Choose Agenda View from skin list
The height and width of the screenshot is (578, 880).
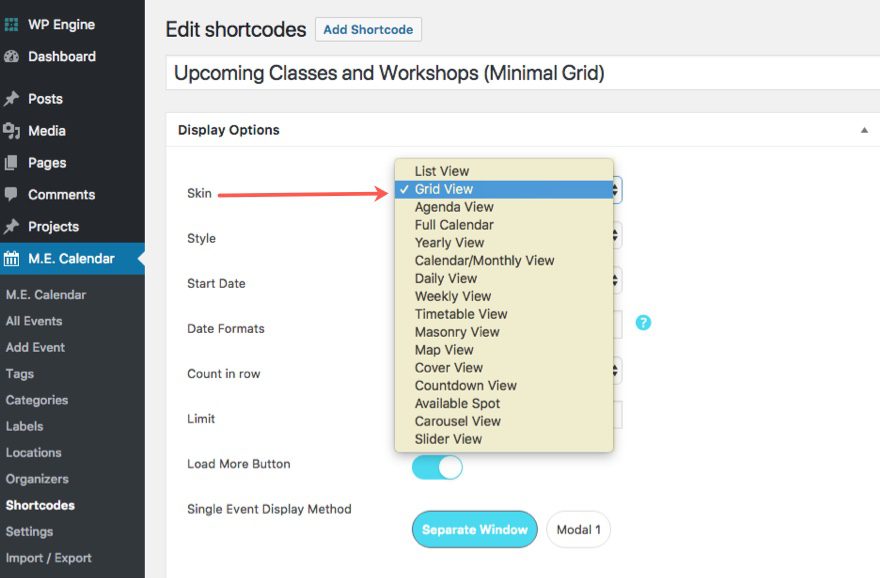(454, 207)
